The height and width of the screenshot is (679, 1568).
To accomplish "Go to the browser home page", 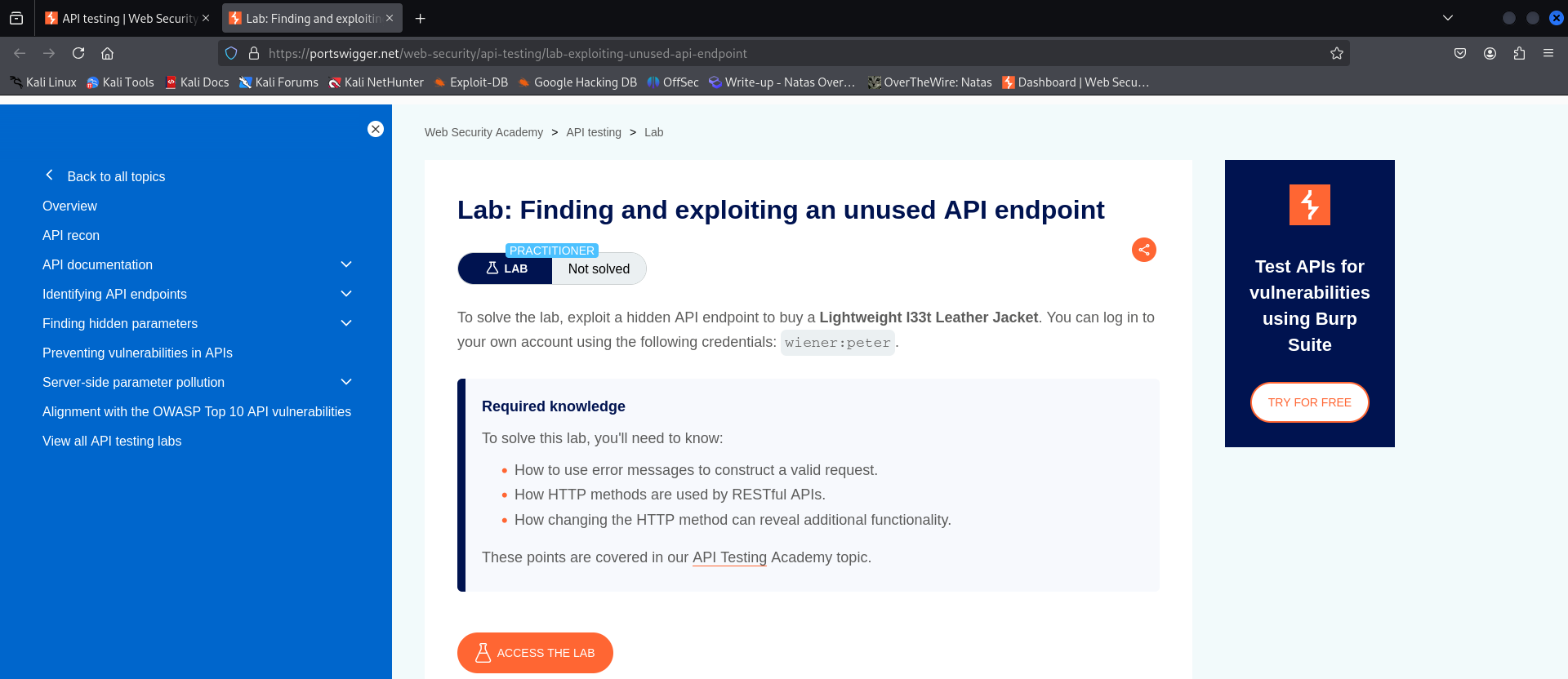I will click(x=107, y=53).
